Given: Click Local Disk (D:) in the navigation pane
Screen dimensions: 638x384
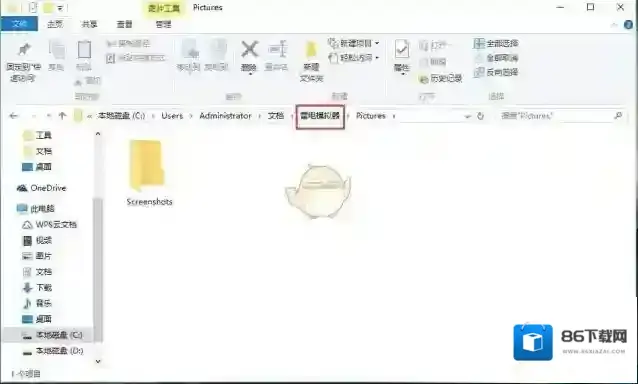Looking at the screenshot, I should pos(52,351).
